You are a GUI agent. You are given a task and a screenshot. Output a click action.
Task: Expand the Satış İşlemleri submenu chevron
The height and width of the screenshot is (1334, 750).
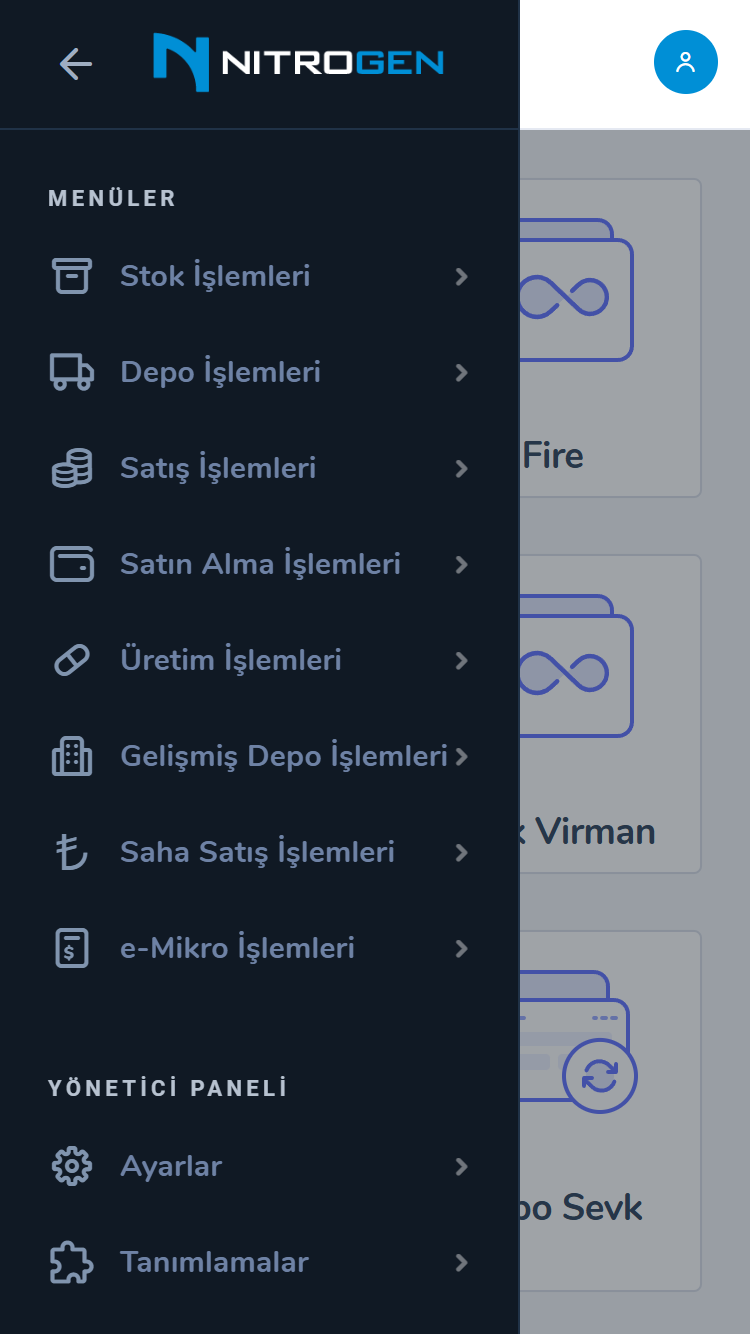click(x=461, y=468)
